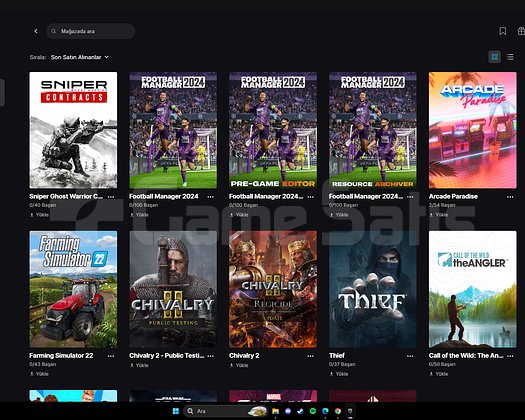Click Yükle under Thief
Viewport: 525px width, 420px height.
coord(339,374)
